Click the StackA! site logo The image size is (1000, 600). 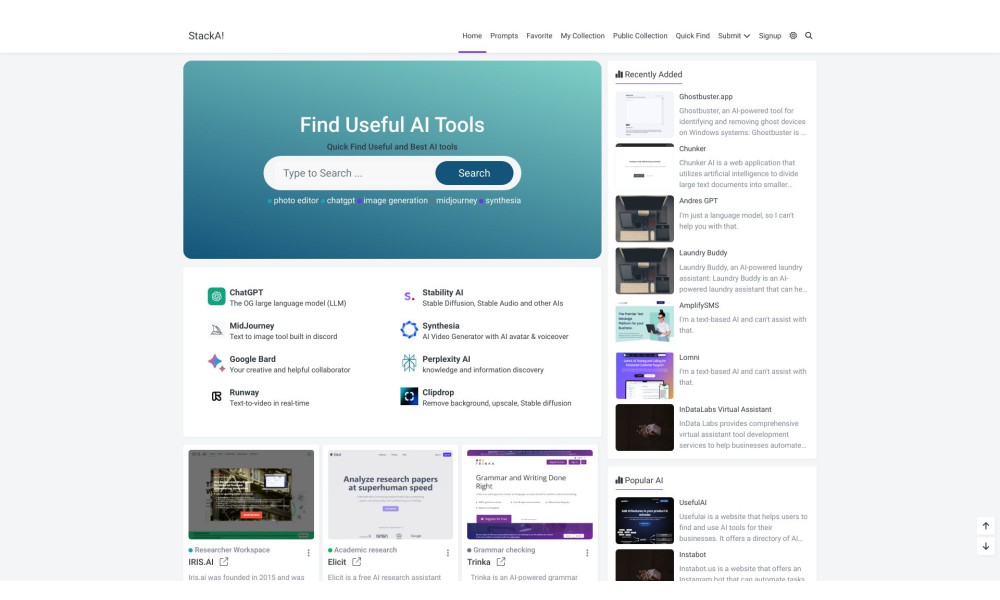point(206,36)
